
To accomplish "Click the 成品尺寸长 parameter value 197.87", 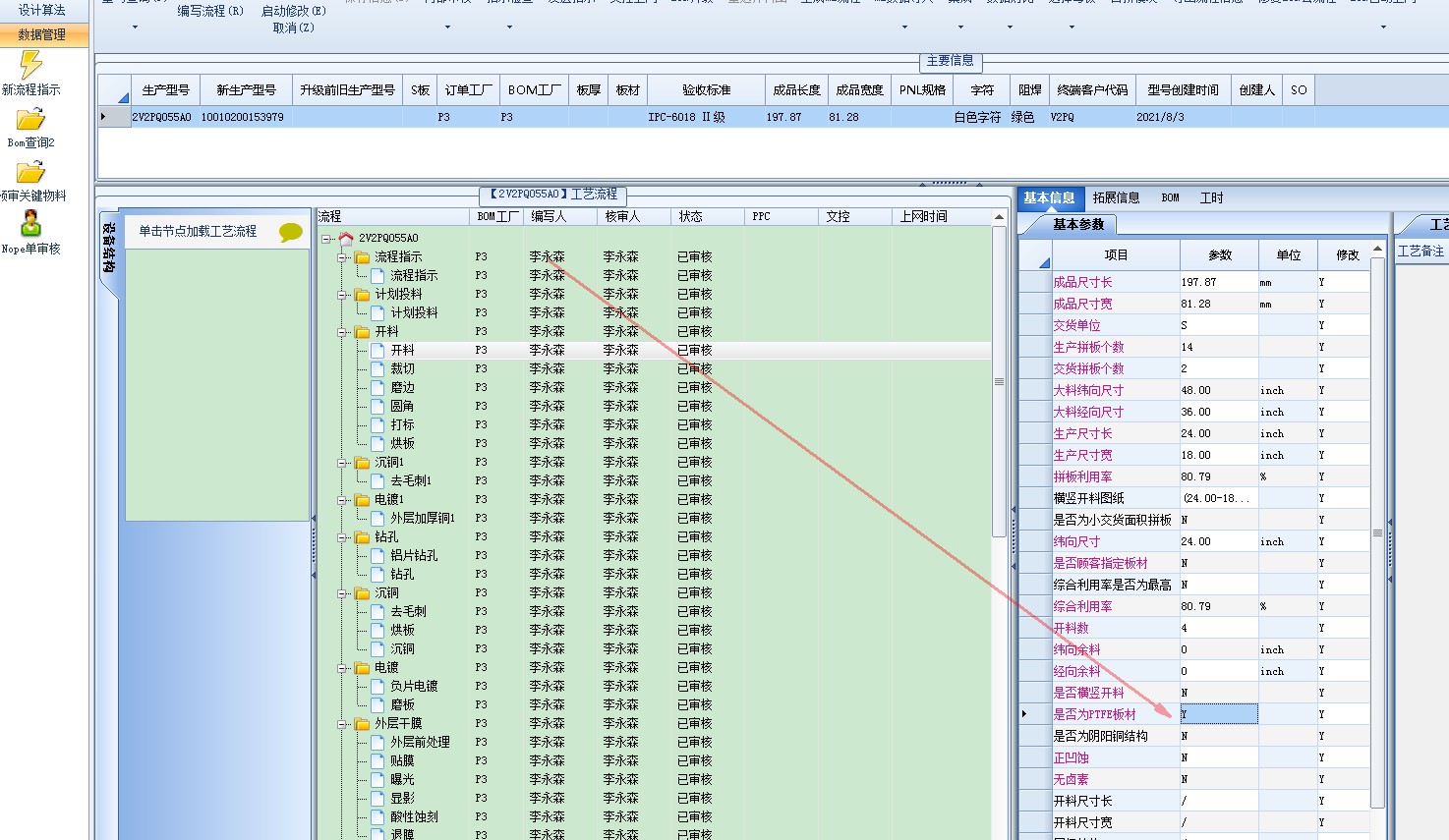I will (1219, 282).
